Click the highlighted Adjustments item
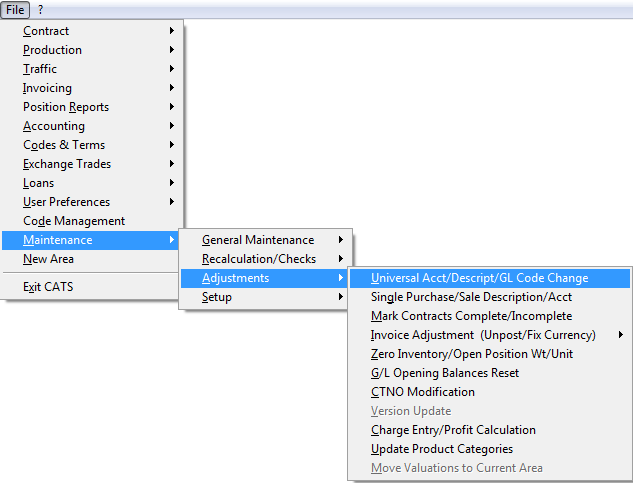The height and width of the screenshot is (483, 633). pos(264,278)
